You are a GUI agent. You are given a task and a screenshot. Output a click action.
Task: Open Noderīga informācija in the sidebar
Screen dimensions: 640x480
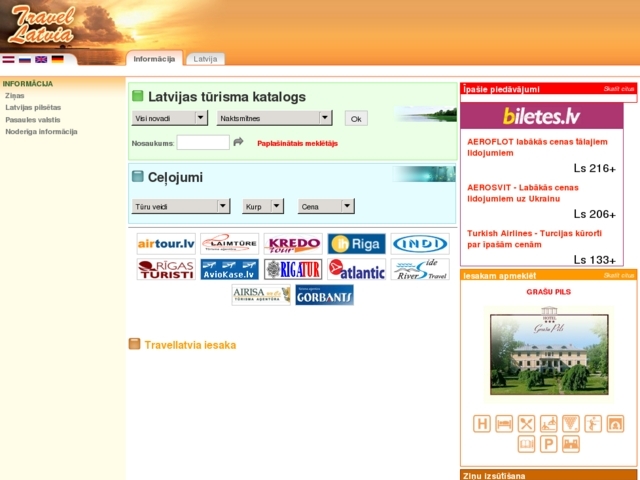41,131
